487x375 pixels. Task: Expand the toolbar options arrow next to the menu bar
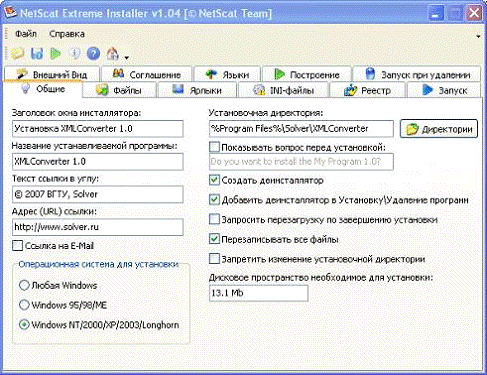(478, 36)
